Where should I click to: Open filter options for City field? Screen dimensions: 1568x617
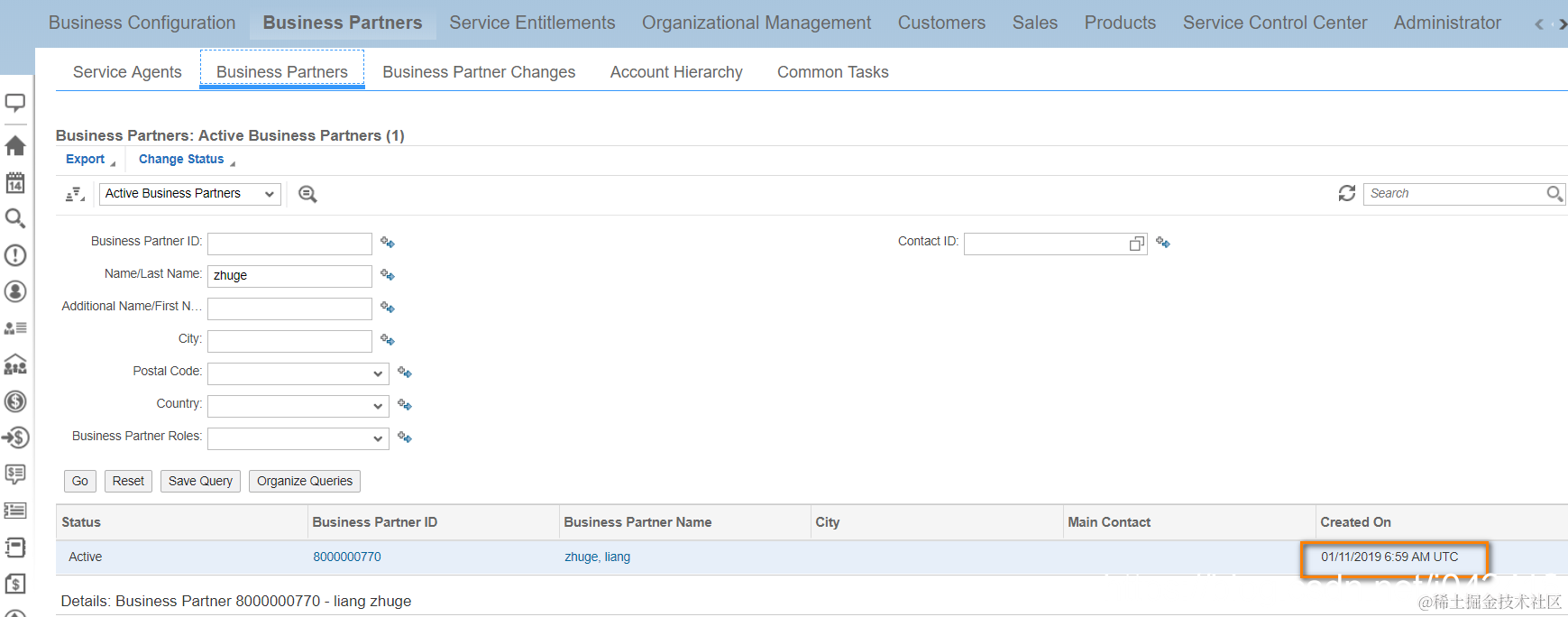(388, 340)
